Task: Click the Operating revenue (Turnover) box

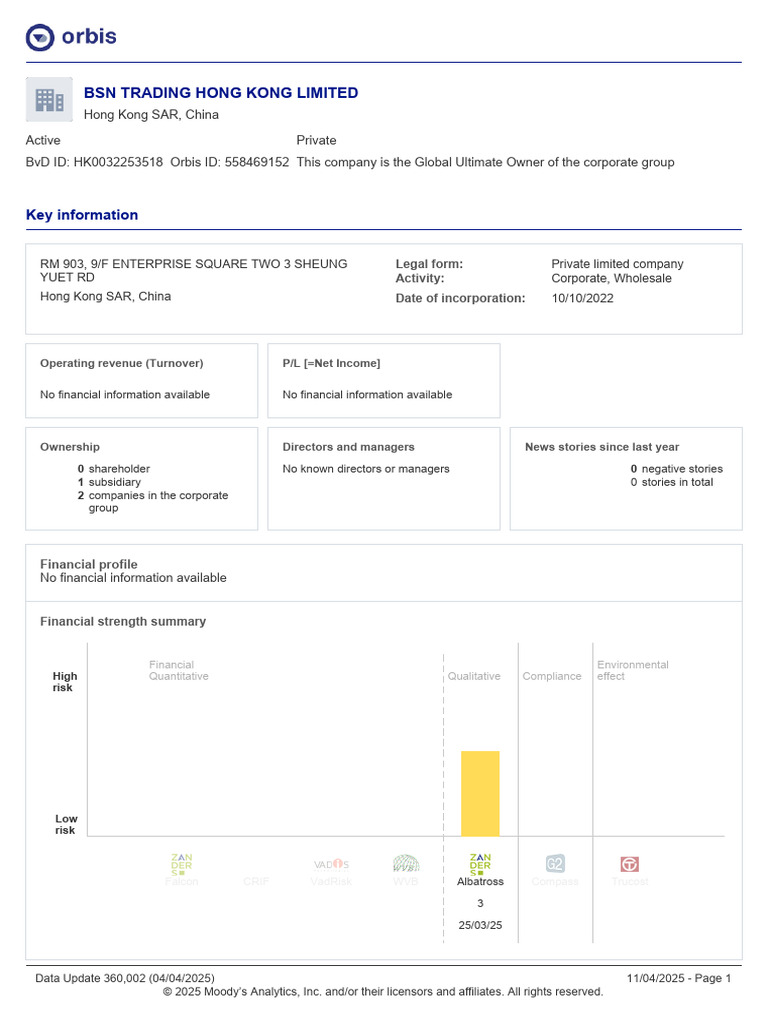Action: click(142, 381)
